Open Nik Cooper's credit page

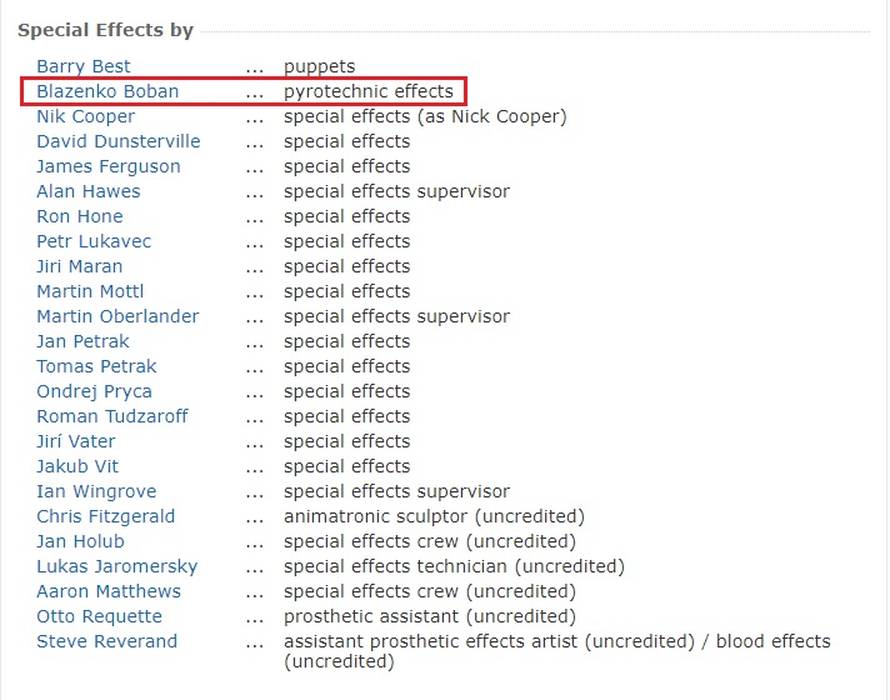coord(85,117)
